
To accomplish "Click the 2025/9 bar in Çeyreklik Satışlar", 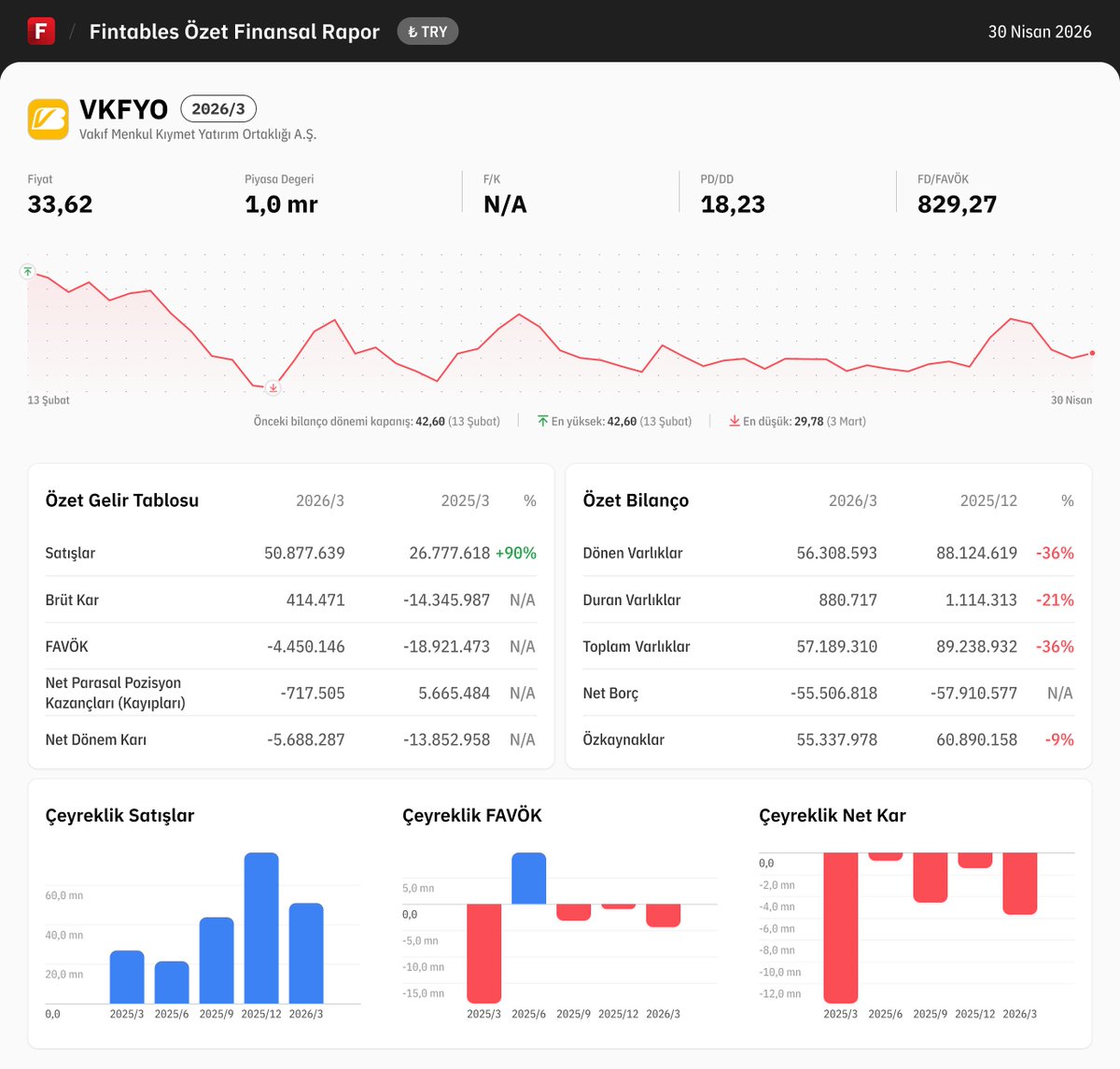I will [217, 961].
